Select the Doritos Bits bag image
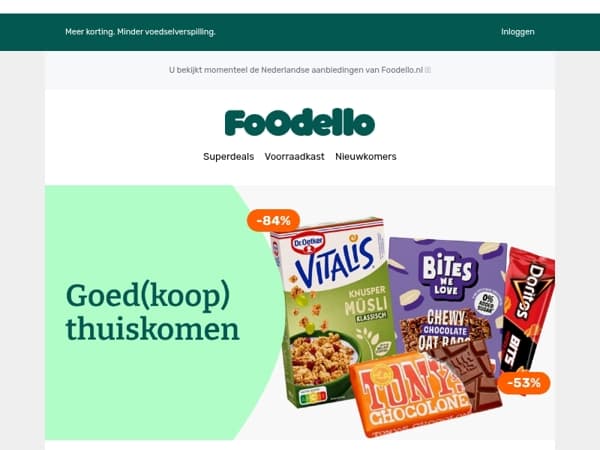Viewport: 600px width, 450px height. (x=528, y=310)
